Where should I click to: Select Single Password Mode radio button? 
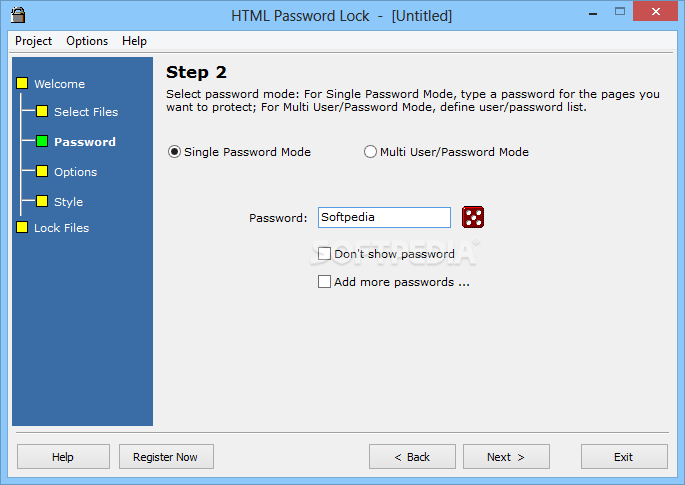click(x=174, y=152)
